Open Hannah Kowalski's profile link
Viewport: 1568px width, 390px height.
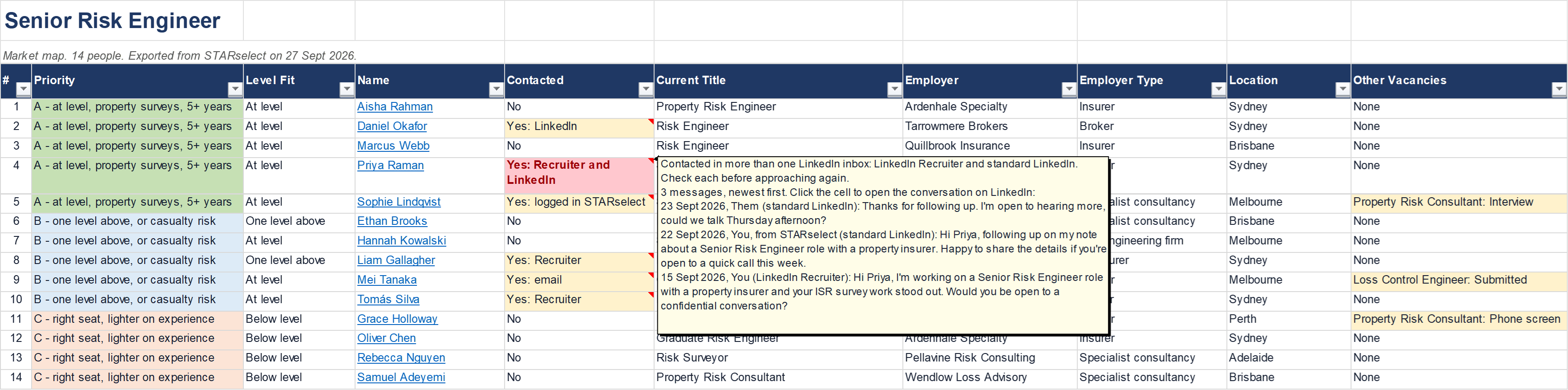tap(402, 241)
